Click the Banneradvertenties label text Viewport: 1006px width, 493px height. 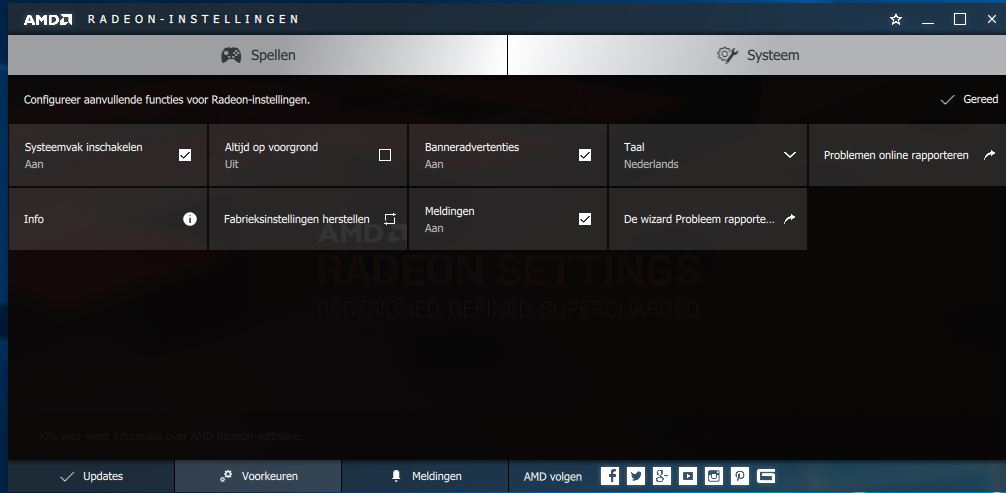[472, 147]
